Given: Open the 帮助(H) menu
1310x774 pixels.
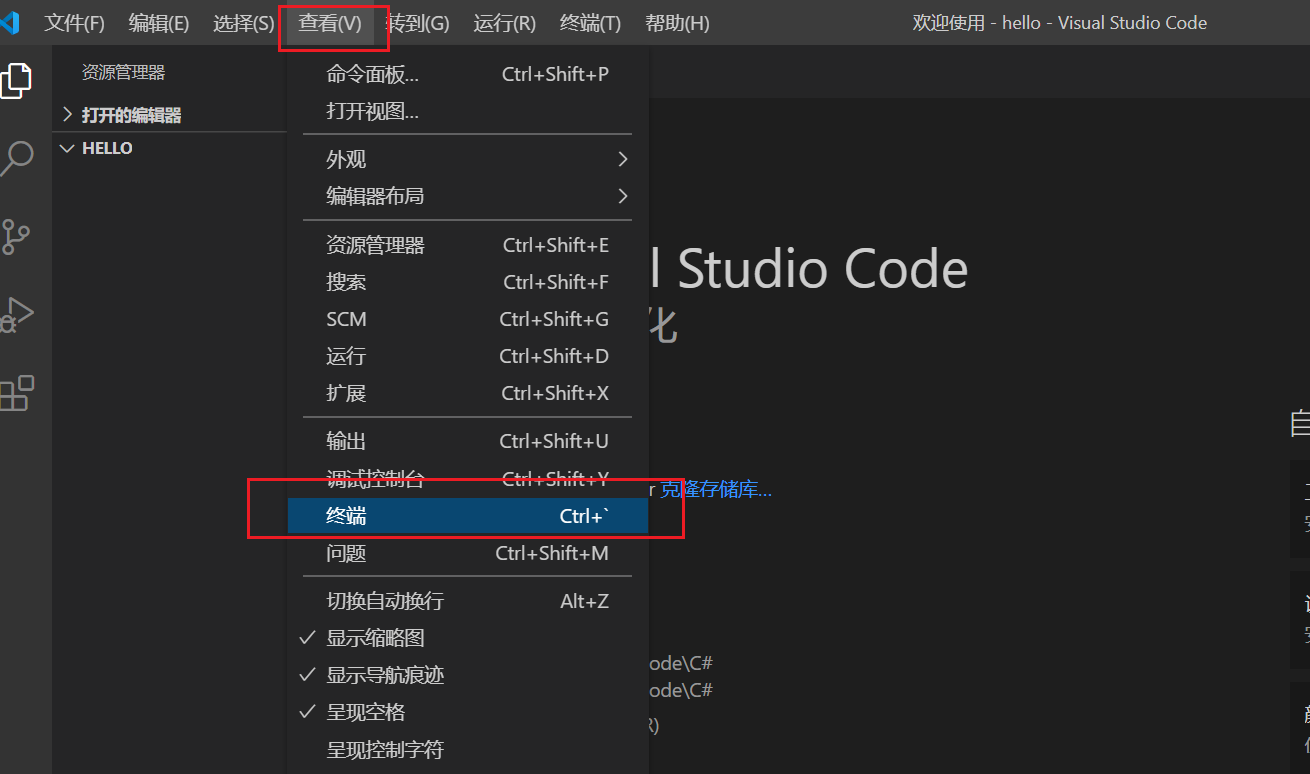Looking at the screenshot, I should pyautogui.click(x=678, y=23).
